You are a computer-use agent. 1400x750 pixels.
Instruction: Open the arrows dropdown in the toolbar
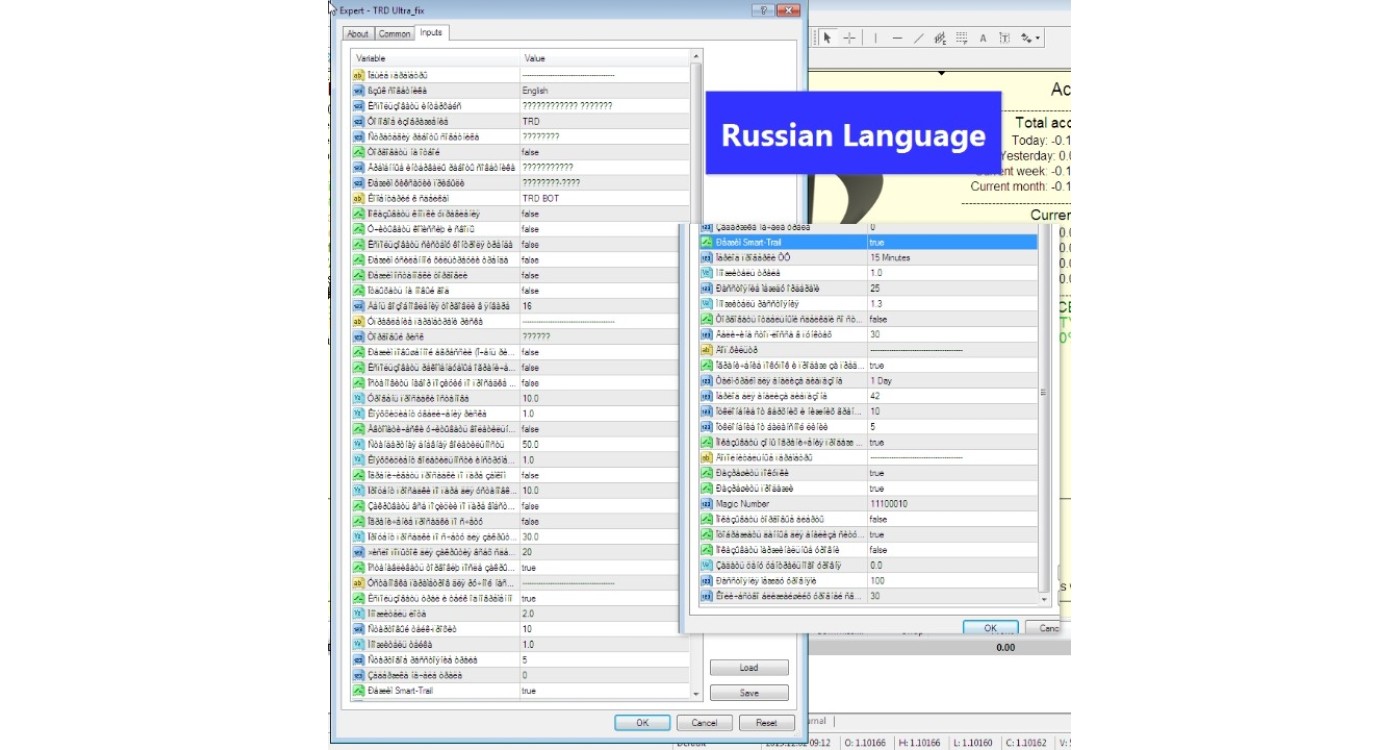click(x=1031, y=38)
